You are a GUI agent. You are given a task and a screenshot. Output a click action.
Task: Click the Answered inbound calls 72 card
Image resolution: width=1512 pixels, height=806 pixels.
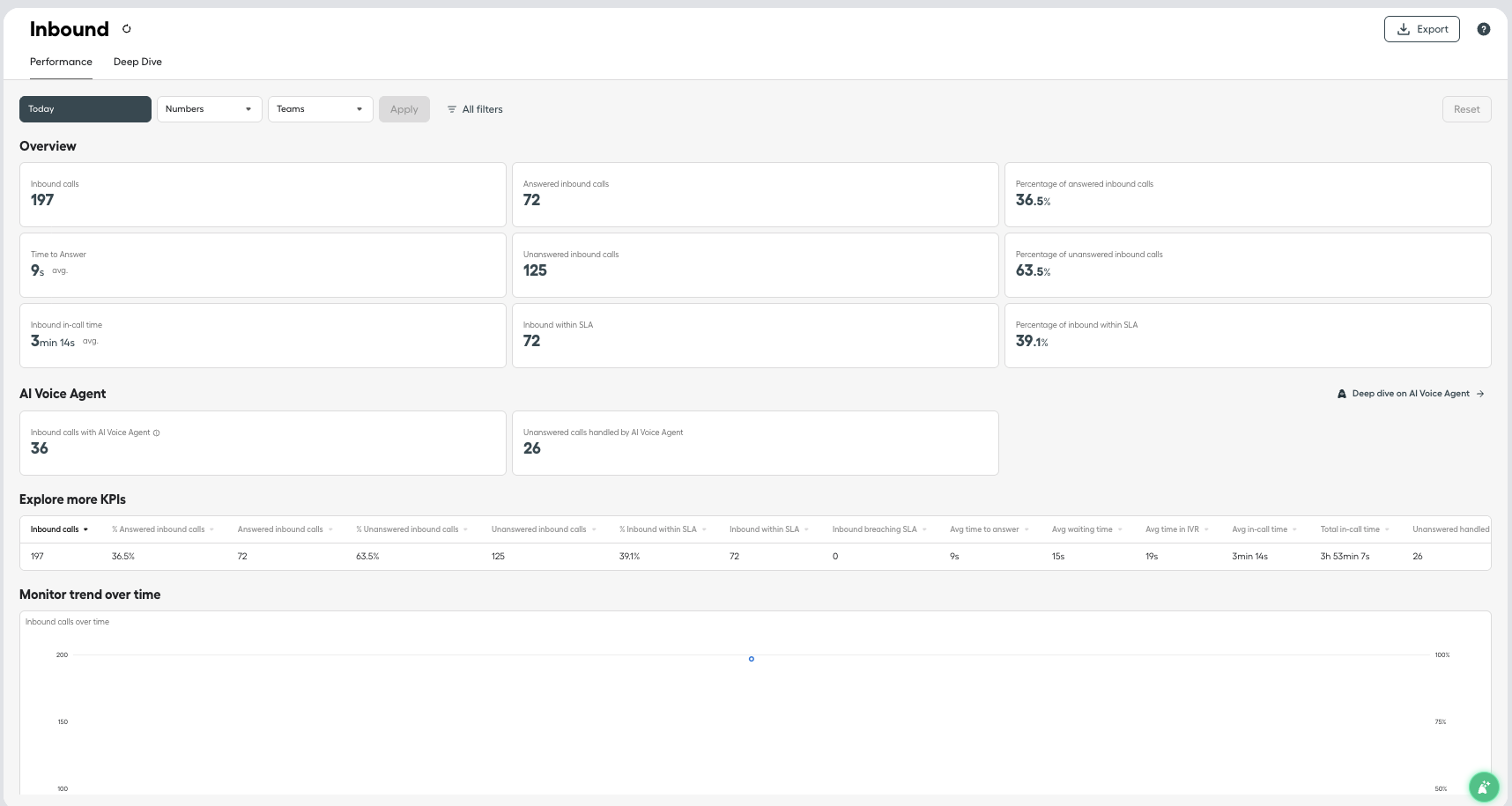pos(755,195)
